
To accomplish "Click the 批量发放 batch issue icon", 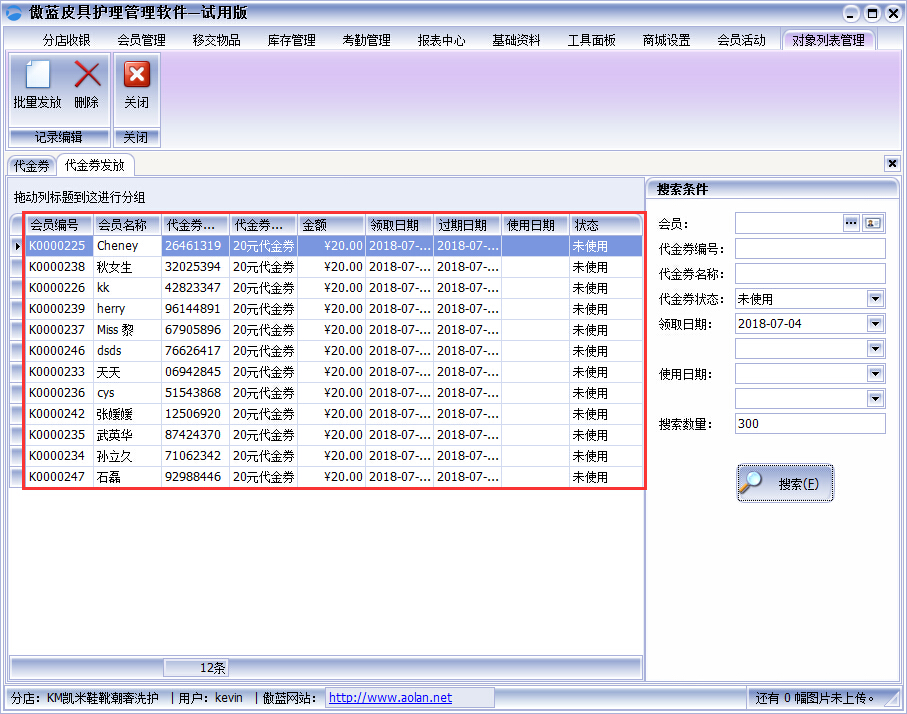I will click(x=37, y=77).
